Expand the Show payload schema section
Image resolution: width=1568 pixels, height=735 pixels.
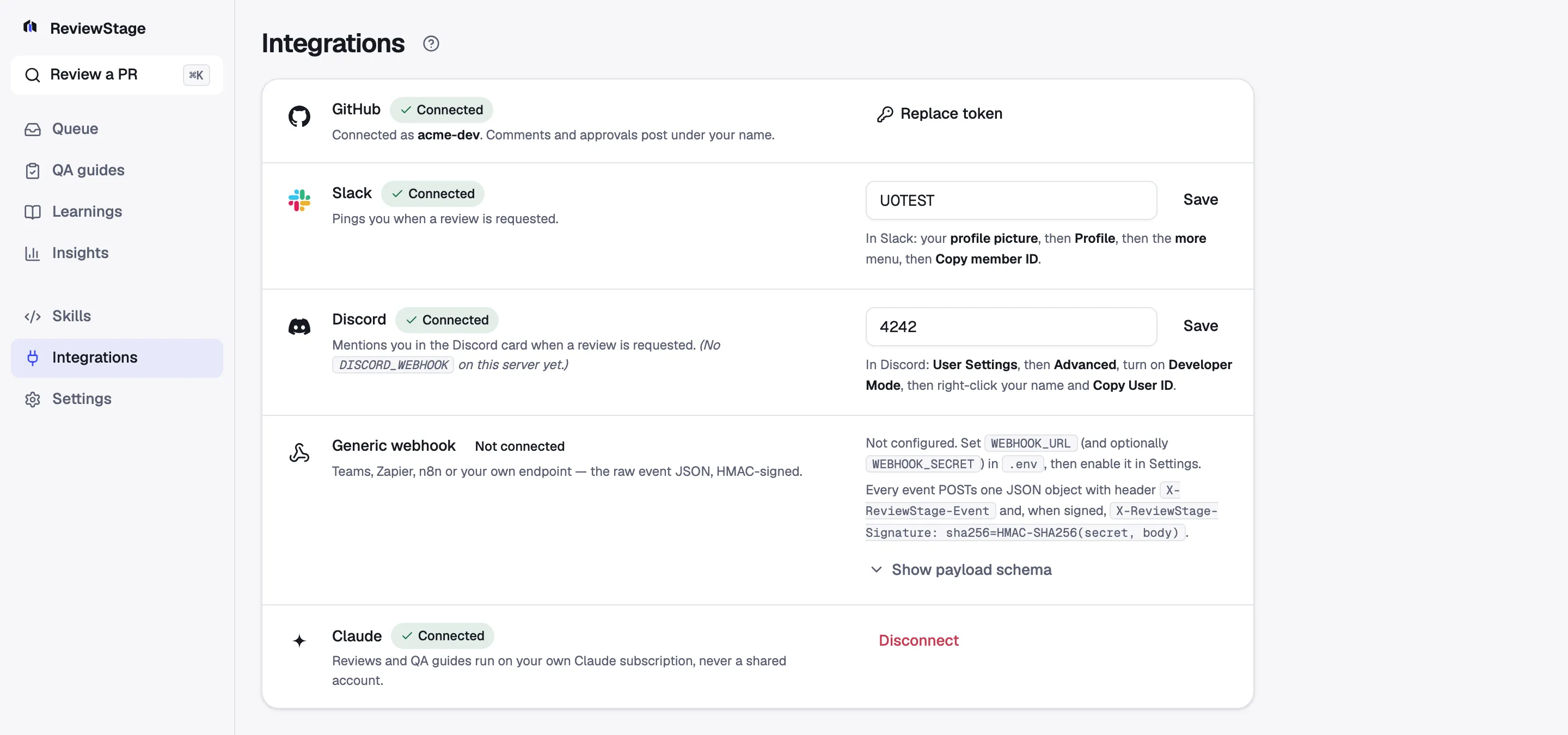coord(960,569)
